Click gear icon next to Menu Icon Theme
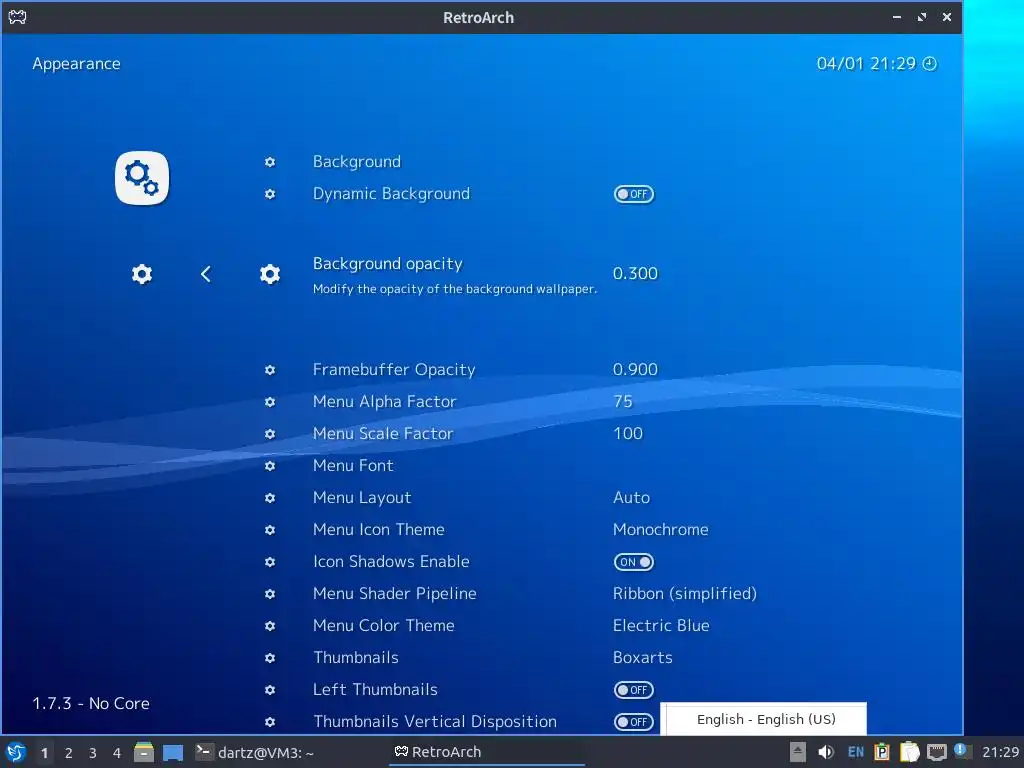 coord(270,530)
